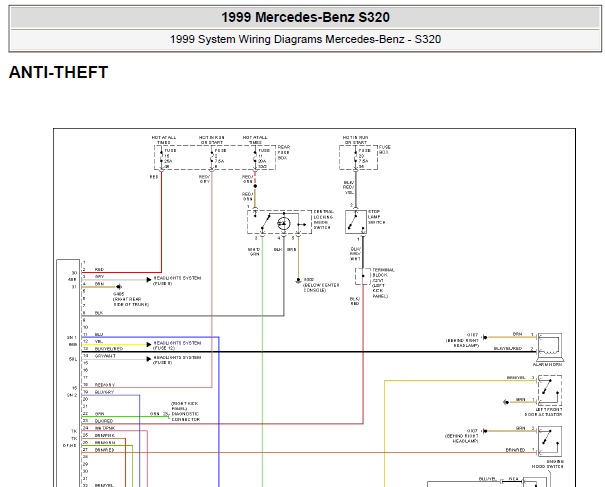Click the alarm horn symbol
This screenshot has height=487, width=605.
[550, 345]
